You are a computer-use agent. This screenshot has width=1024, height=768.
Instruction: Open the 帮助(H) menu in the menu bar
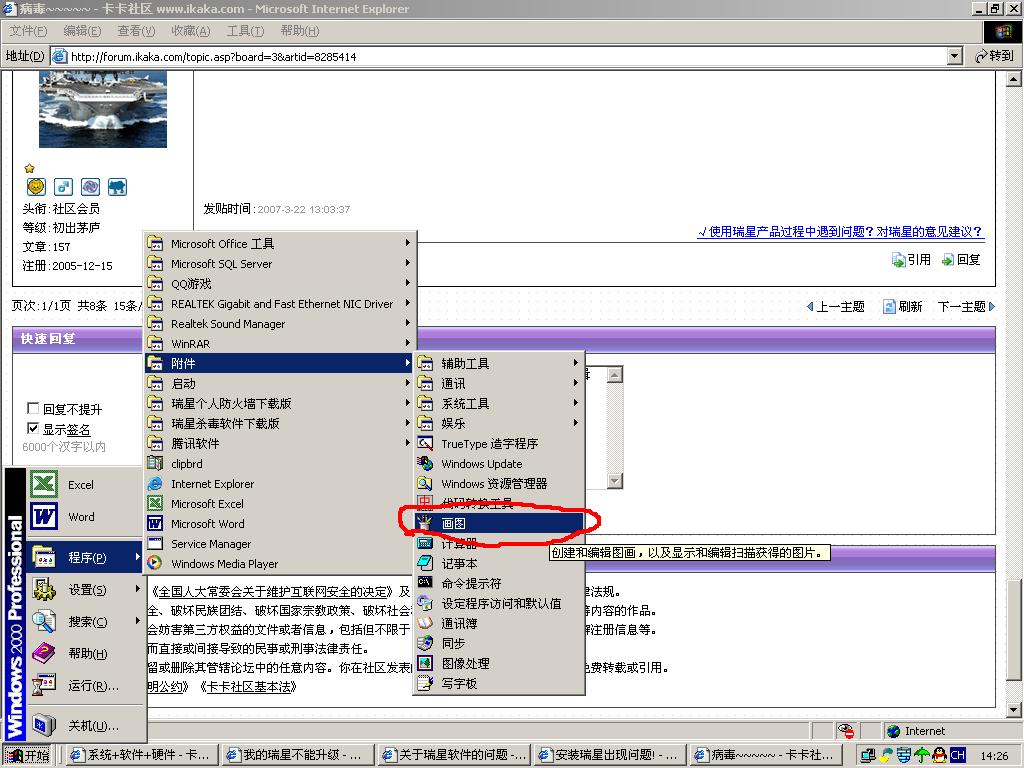coord(300,31)
